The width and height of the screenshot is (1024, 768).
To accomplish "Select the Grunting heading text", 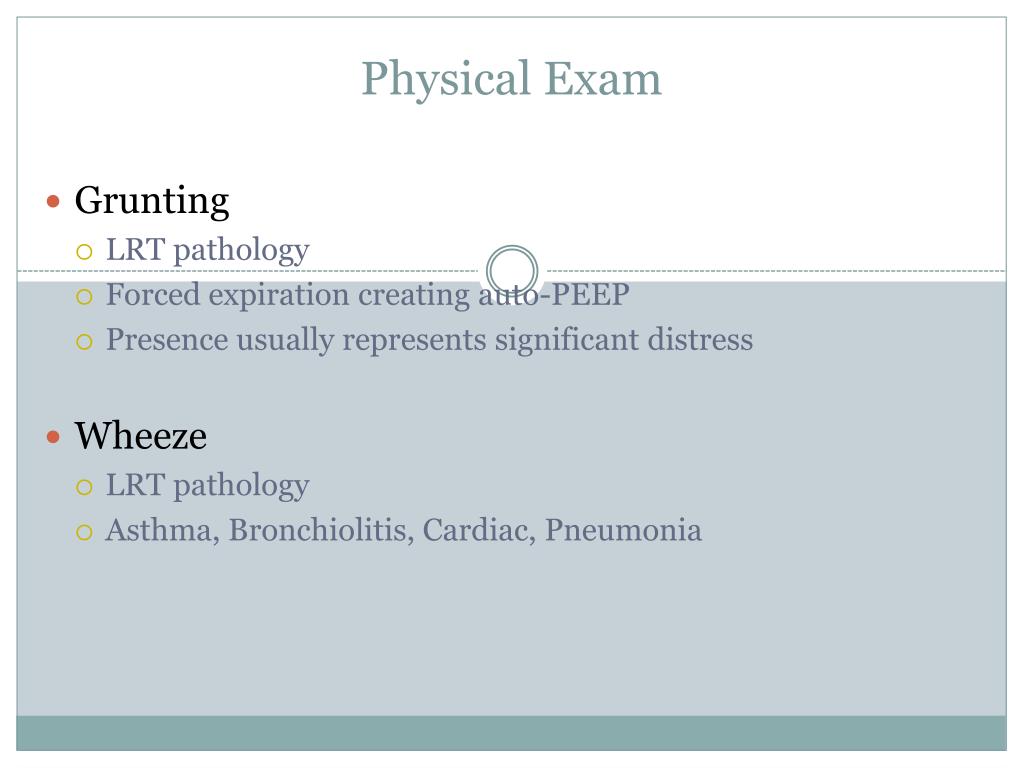I will (x=152, y=200).
